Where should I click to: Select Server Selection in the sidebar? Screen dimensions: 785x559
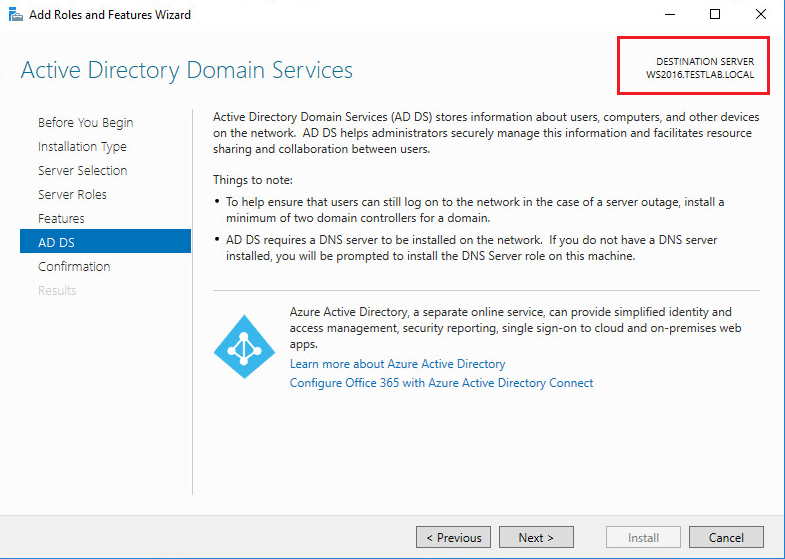[x=82, y=171]
